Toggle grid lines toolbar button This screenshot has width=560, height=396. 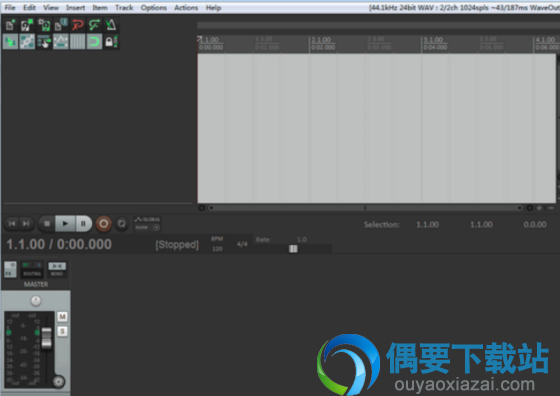[x=78, y=42]
